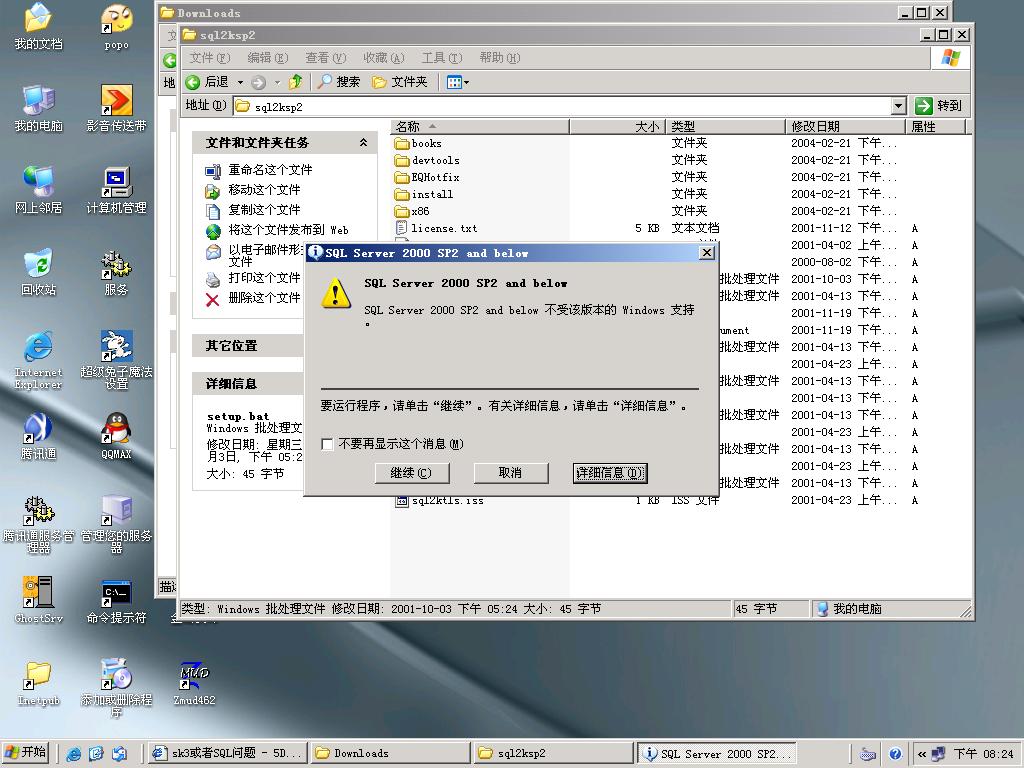Select the license.txt file
The height and width of the screenshot is (768, 1024).
click(x=436, y=229)
